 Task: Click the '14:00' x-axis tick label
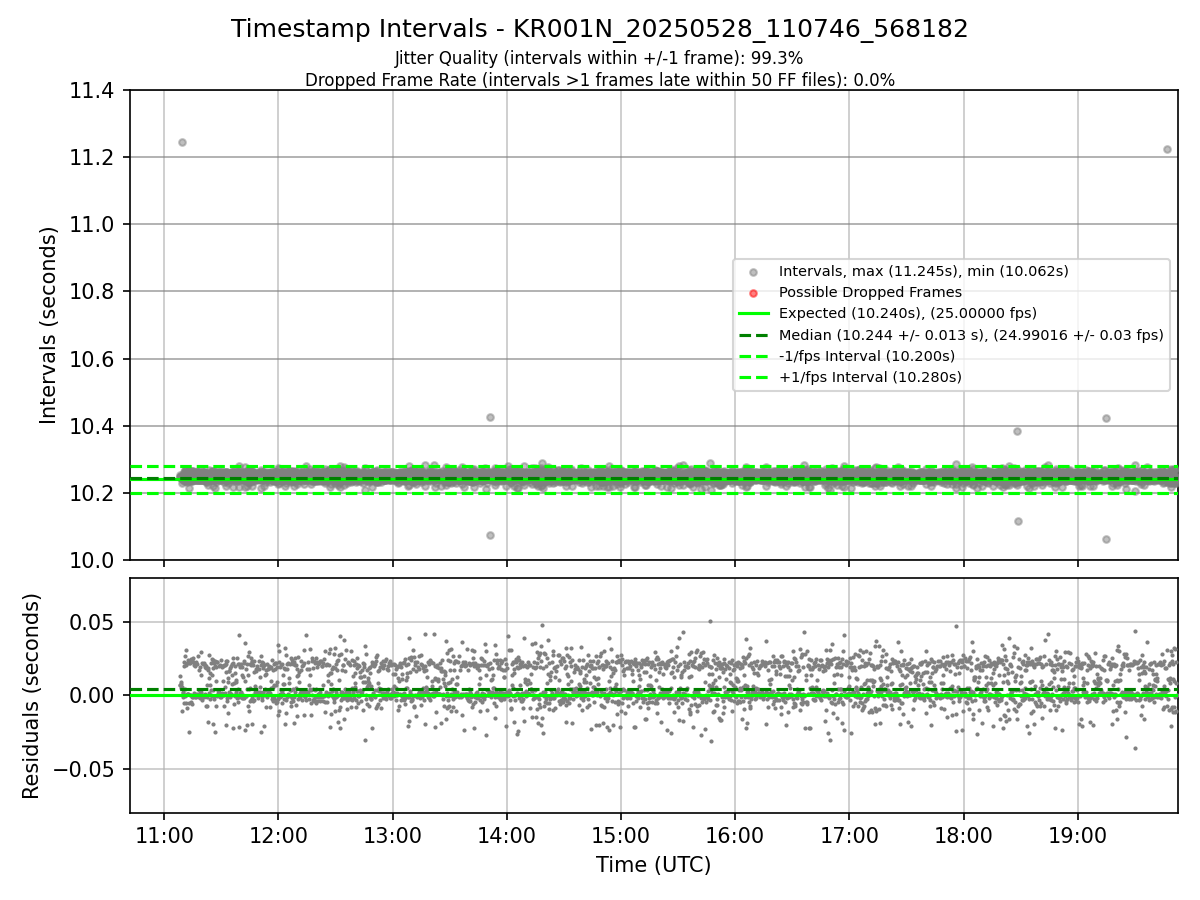tap(506, 834)
